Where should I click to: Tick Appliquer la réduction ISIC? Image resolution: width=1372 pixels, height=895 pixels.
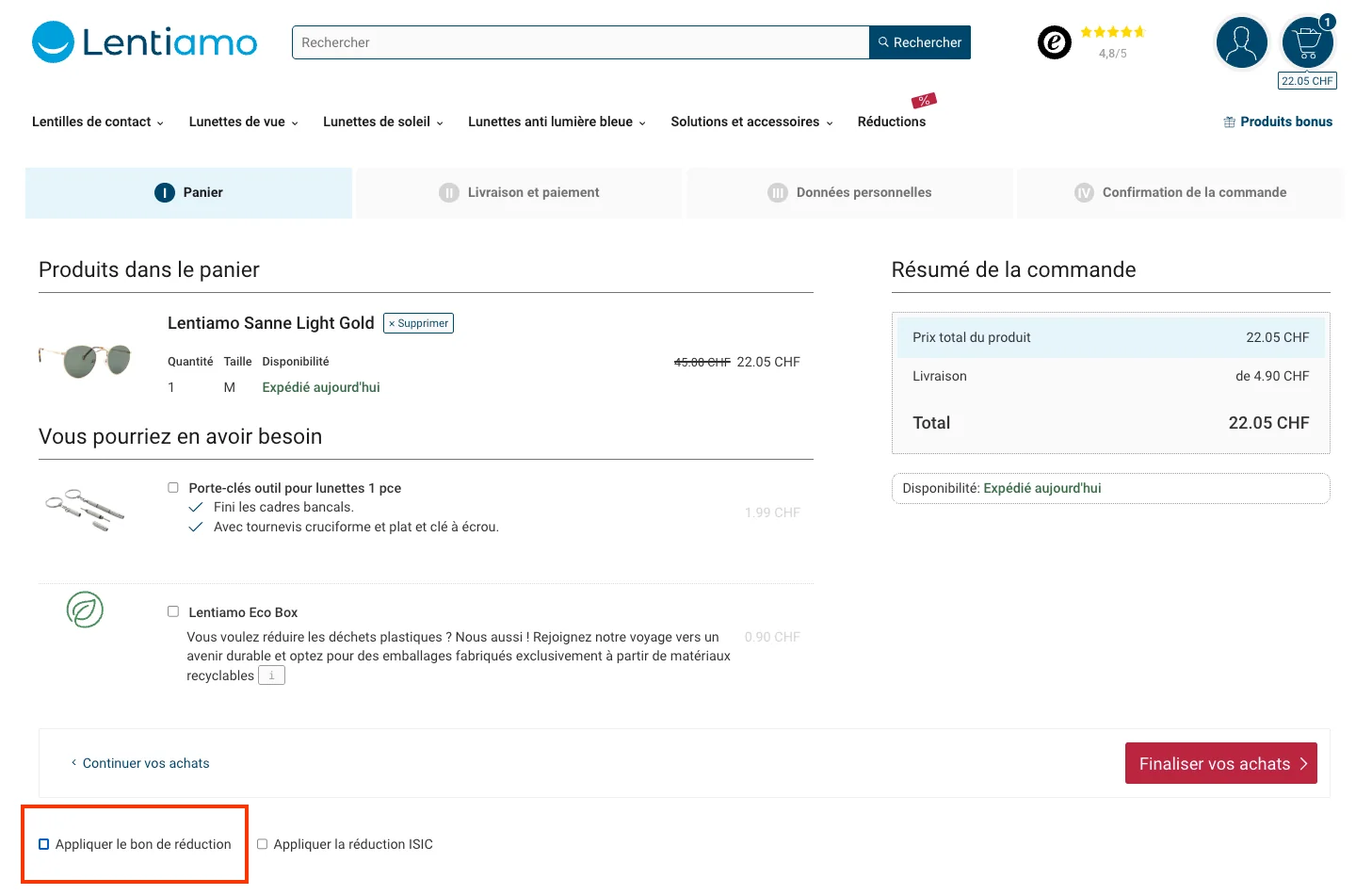[263, 844]
